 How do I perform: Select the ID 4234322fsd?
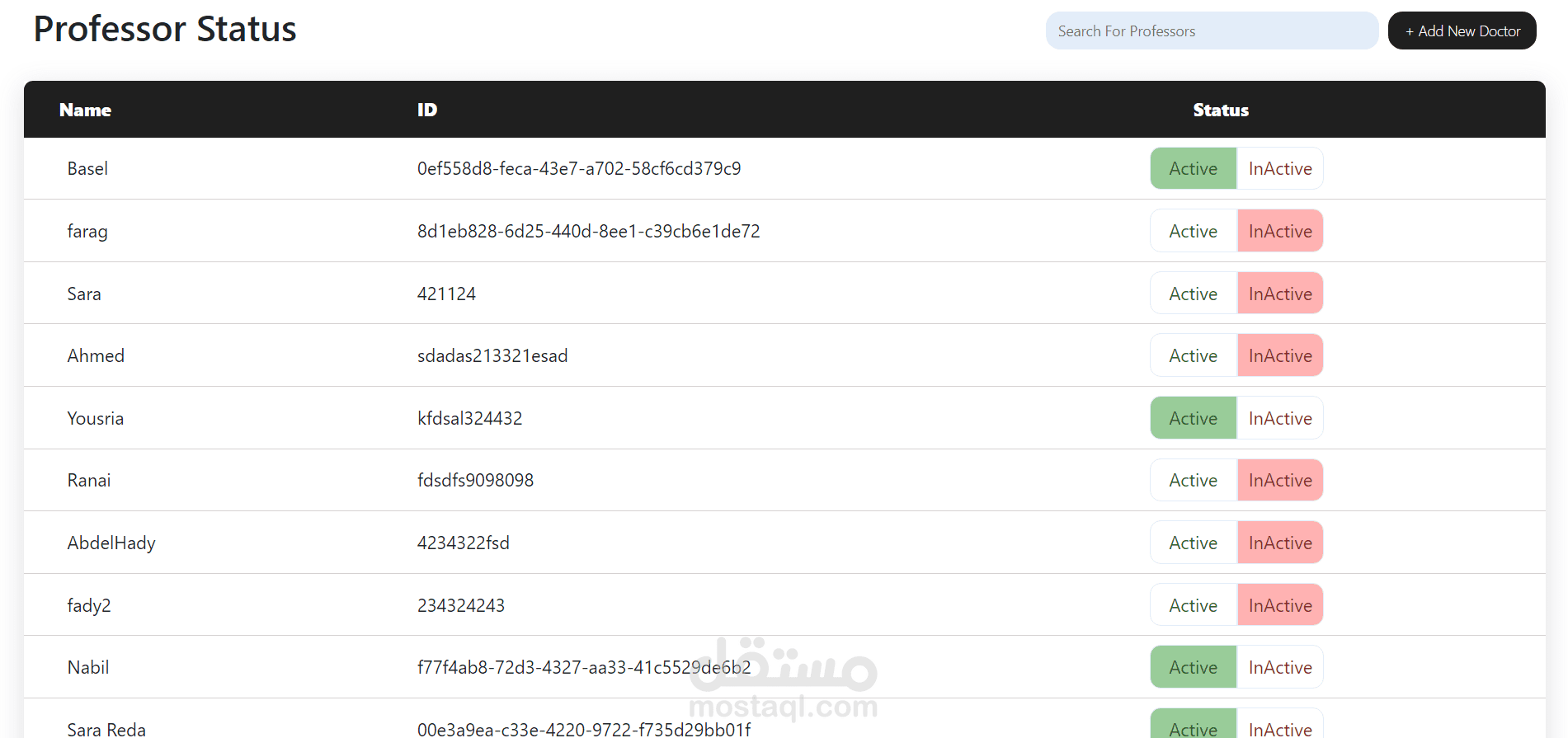coord(464,543)
